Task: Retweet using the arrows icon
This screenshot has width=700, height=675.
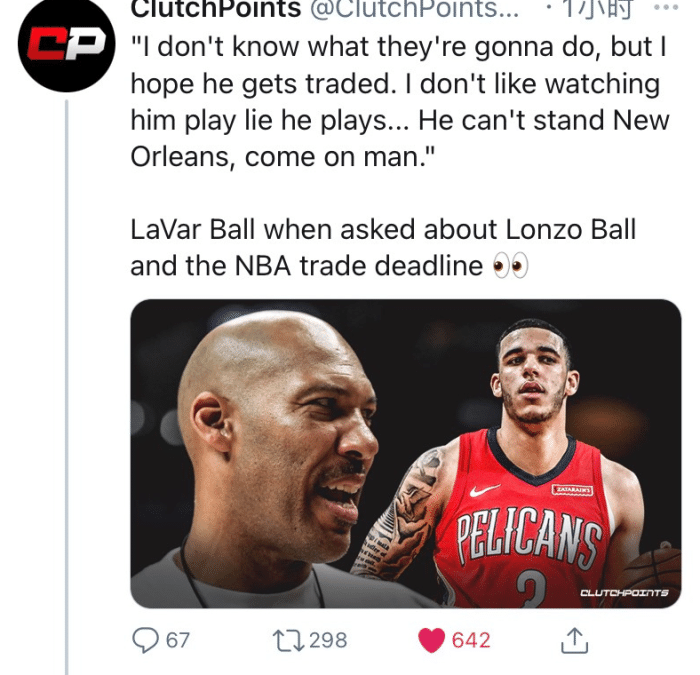Action: [288, 640]
